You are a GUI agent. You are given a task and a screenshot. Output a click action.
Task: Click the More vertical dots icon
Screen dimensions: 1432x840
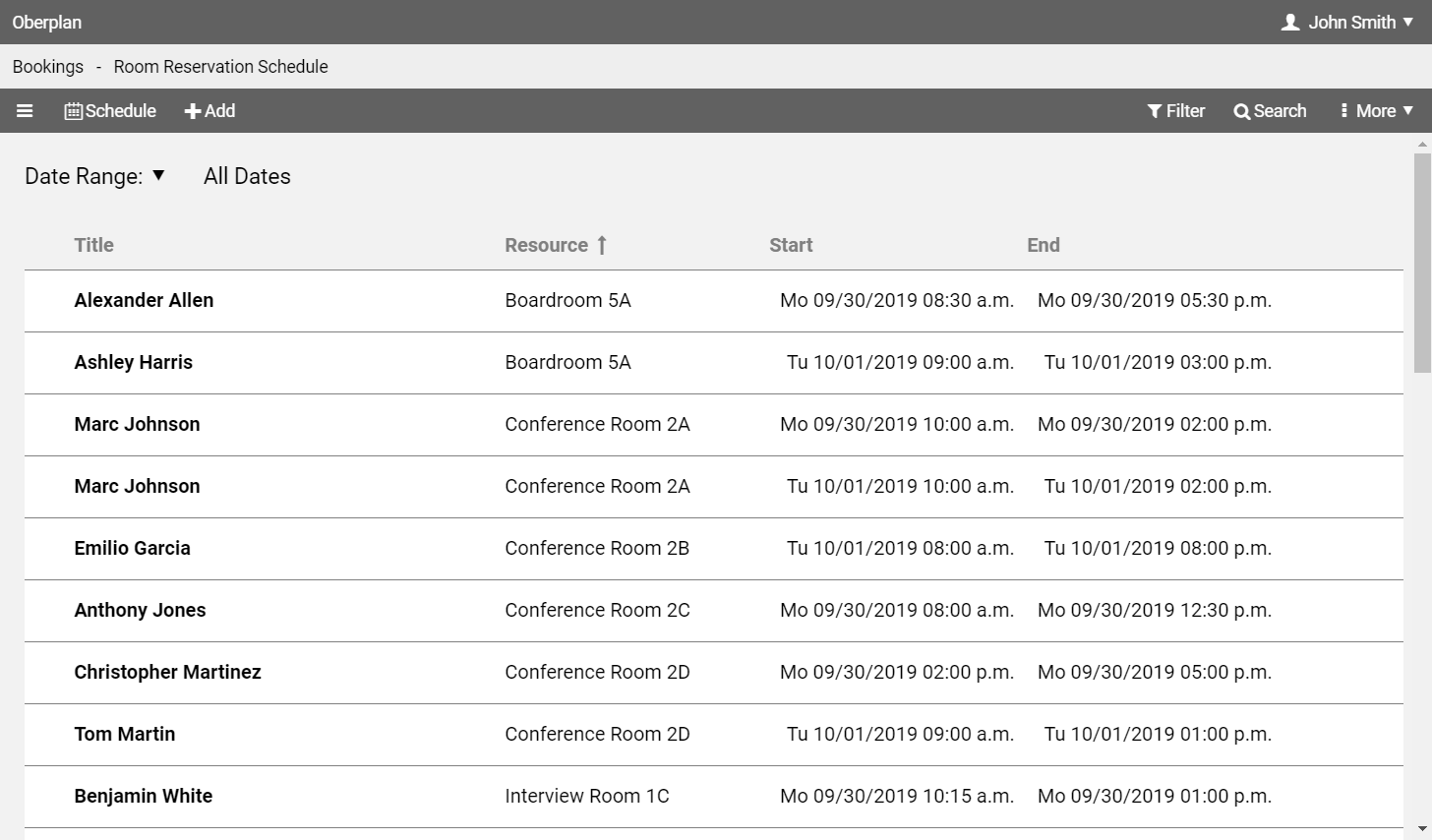[1343, 111]
